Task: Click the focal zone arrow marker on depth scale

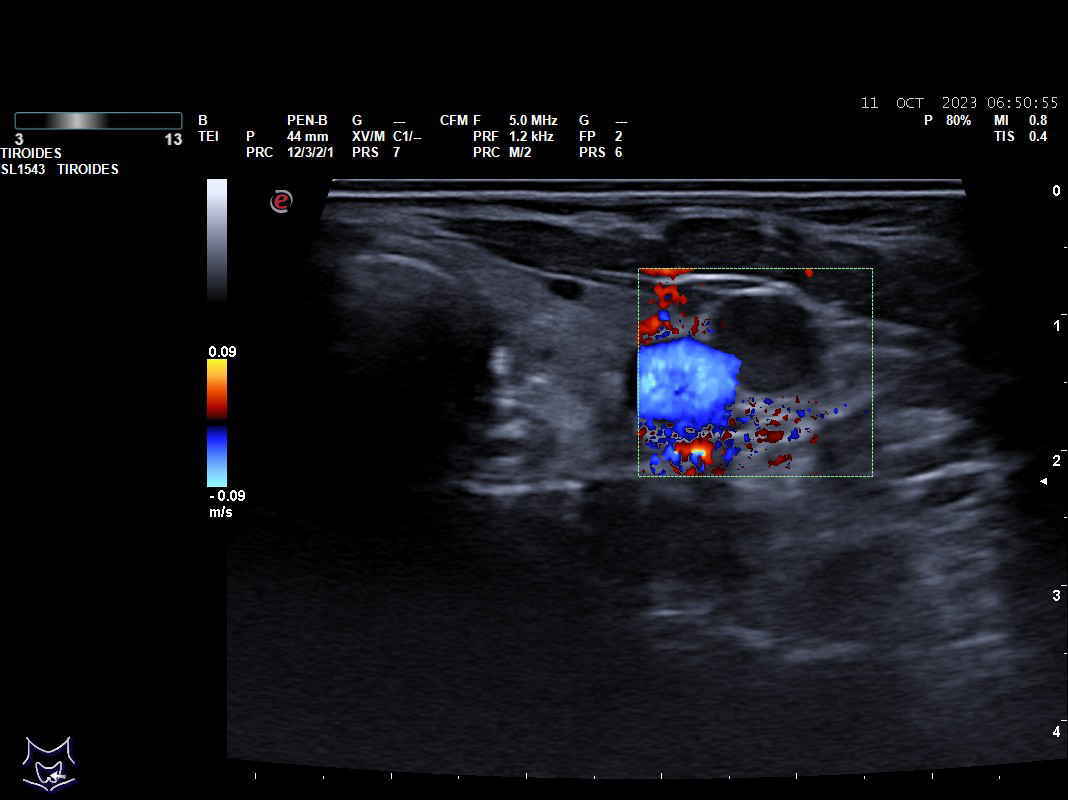Action: 1043,482
